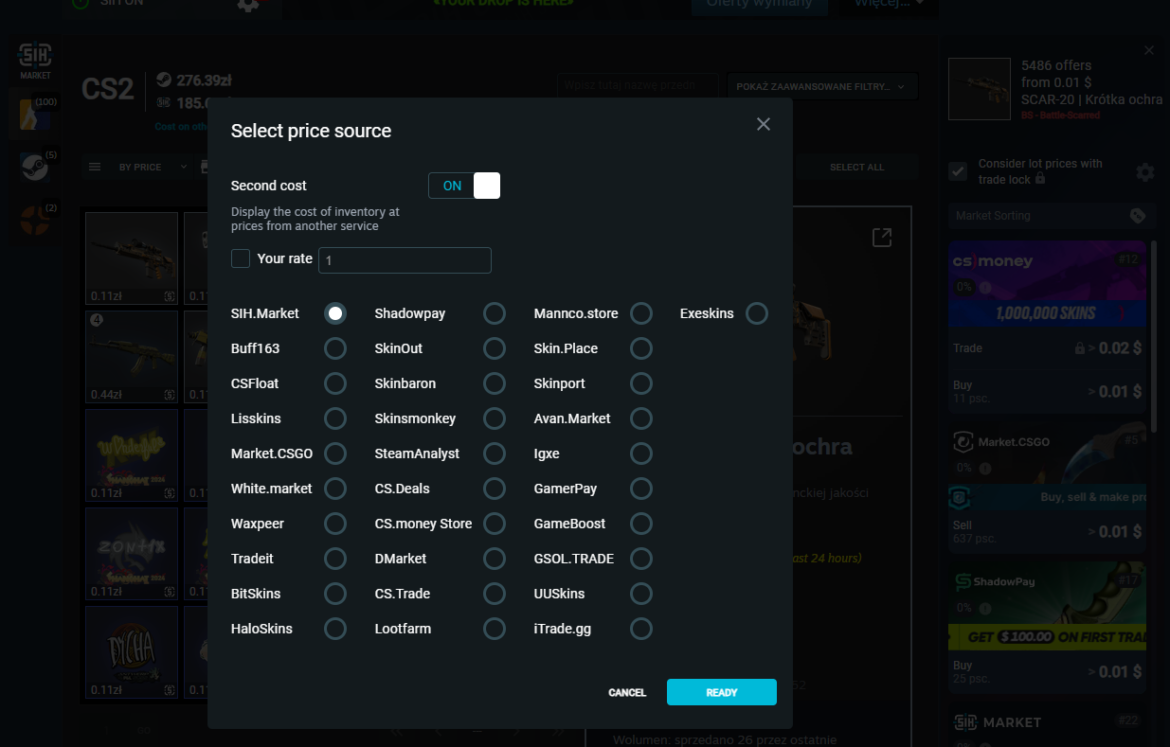1170x747 pixels.
Task: Pick the SkinOut radio button
Action: [x=494, y=349]
